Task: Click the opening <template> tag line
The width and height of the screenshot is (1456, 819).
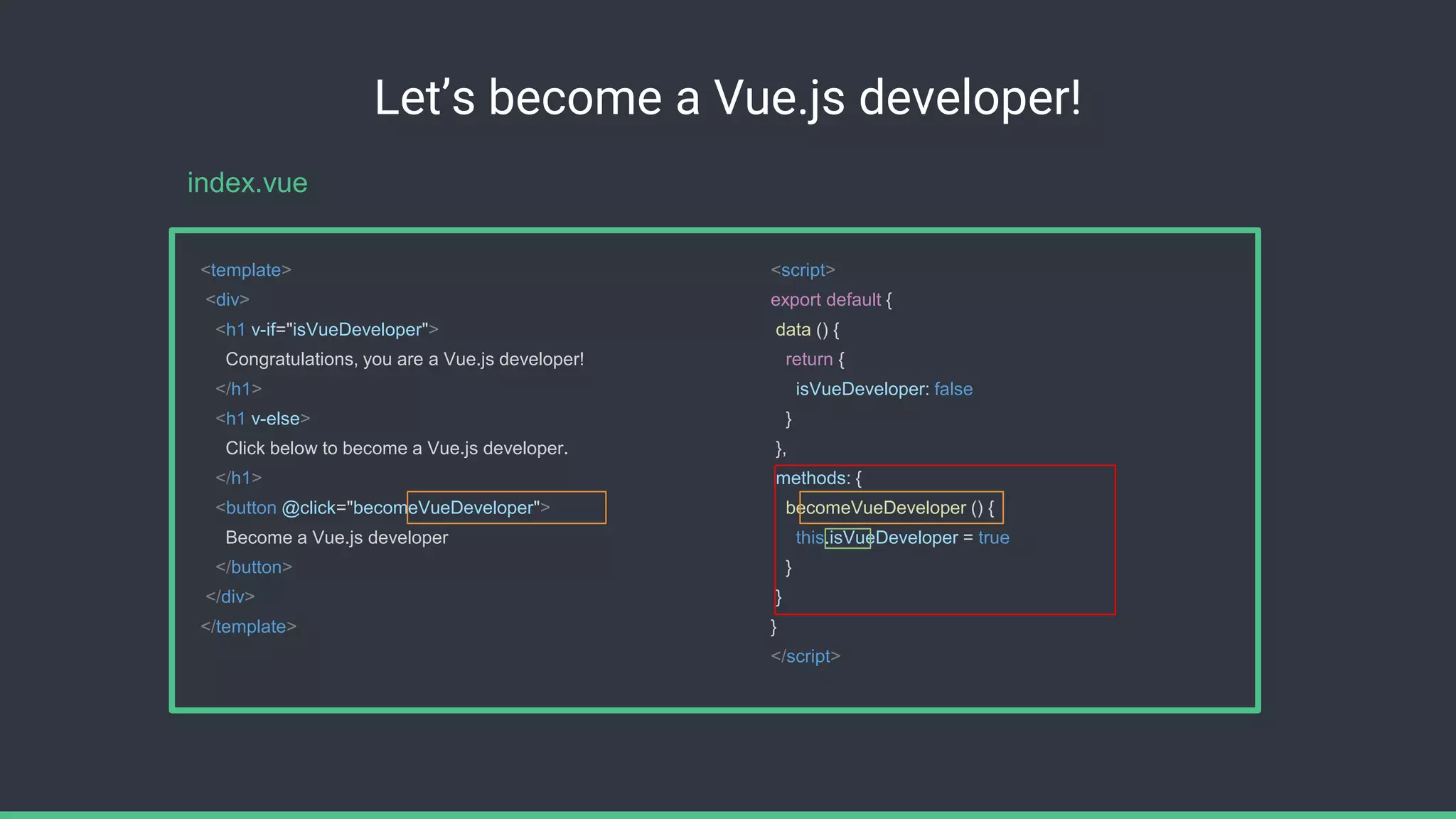Action: click(246, 270)
